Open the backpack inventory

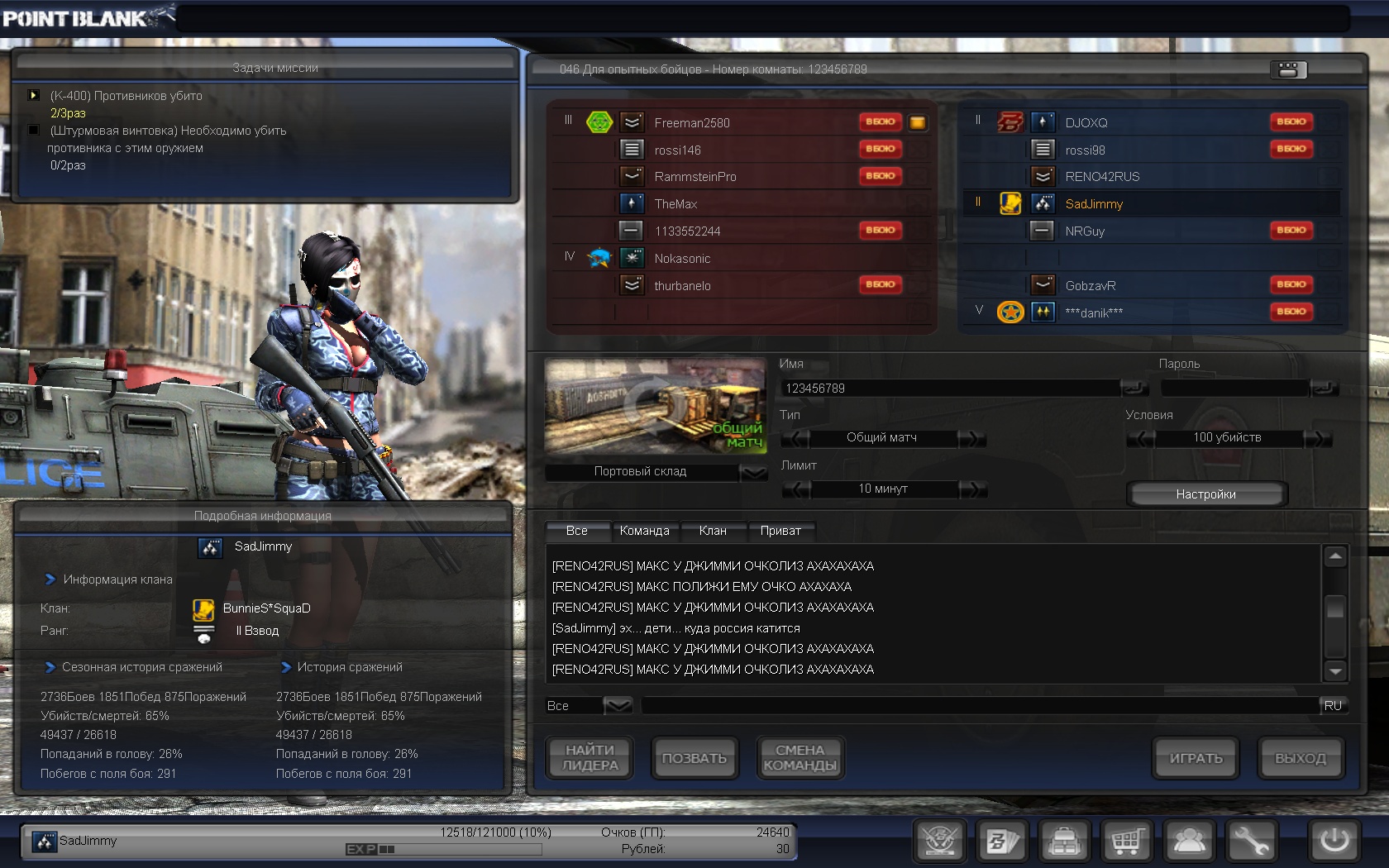click(1063, 842)
